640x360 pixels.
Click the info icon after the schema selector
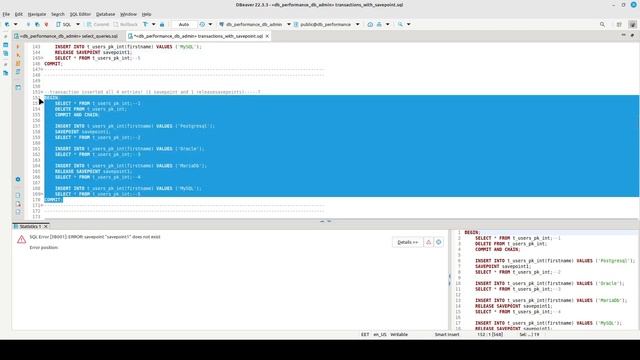tap(370, 24)
